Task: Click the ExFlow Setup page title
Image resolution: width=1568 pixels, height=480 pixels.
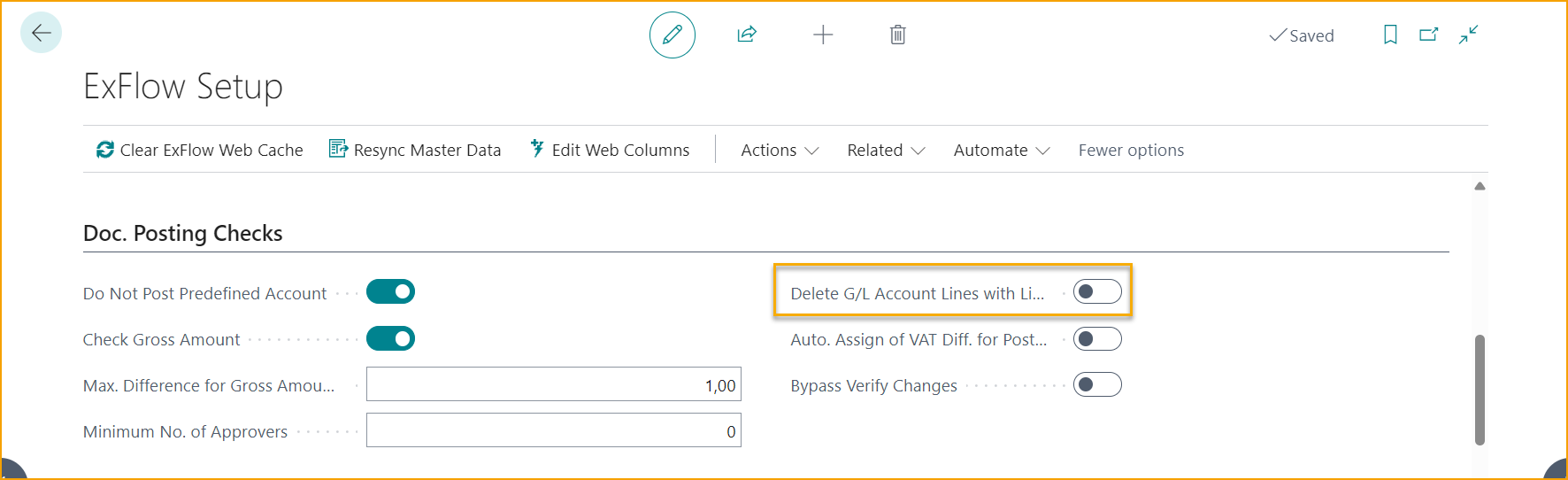Action: click(183, 86)
